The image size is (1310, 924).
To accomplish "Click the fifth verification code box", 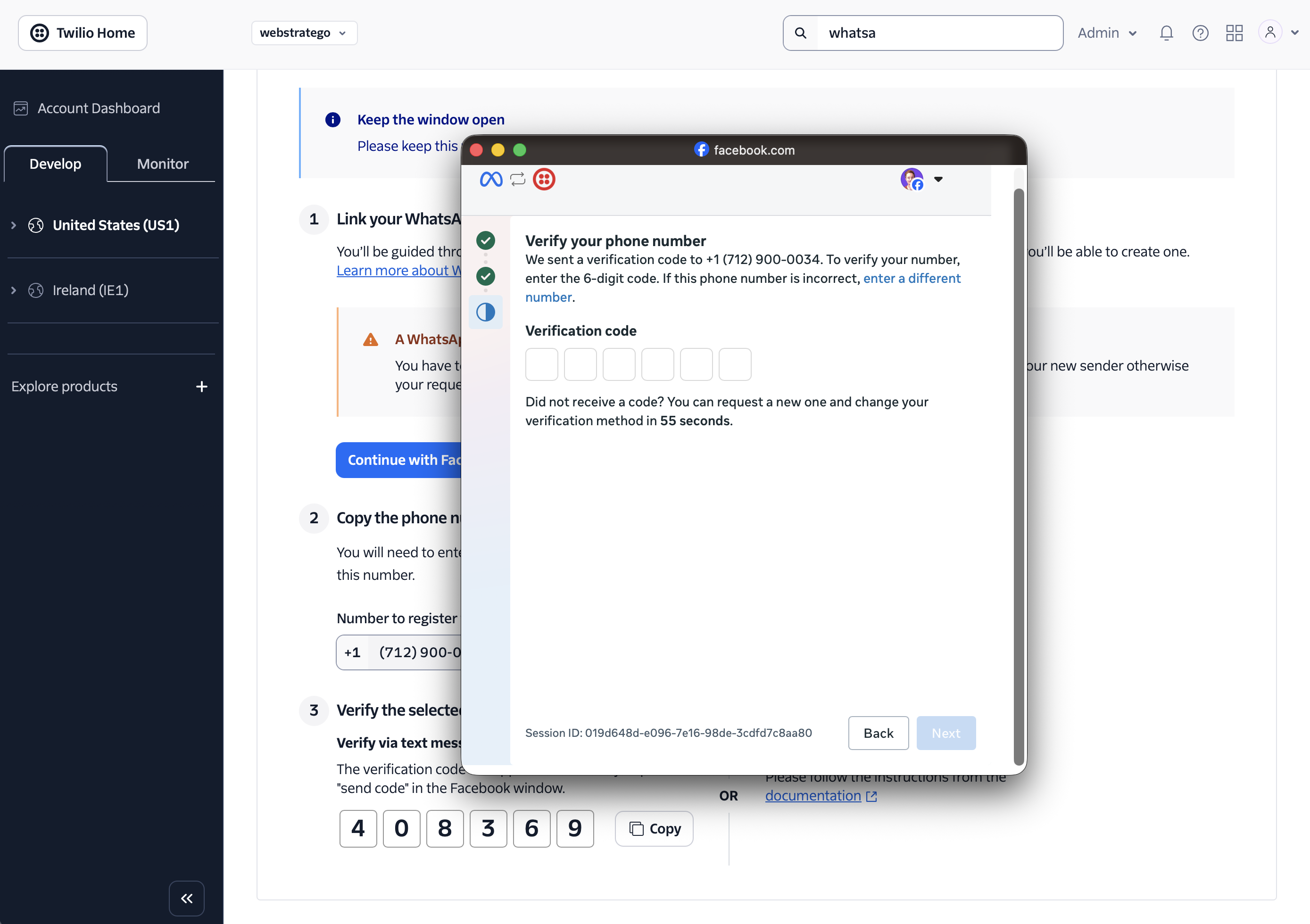I will click(696, 364).
